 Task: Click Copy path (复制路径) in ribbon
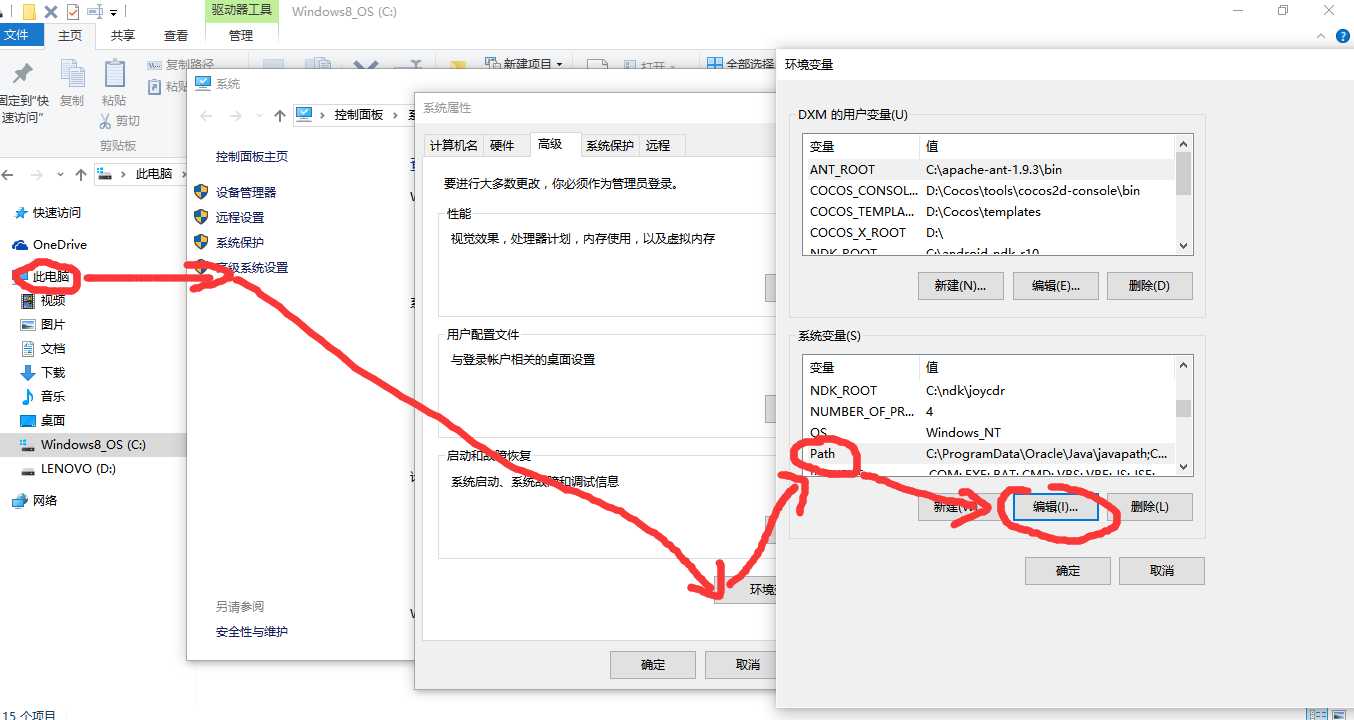click(x=180, y=65)
